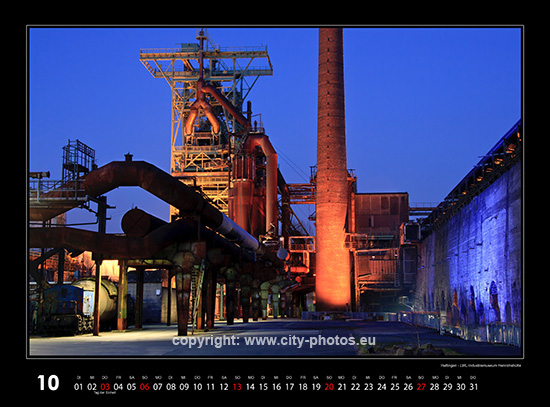Click the "Tag der Einheit" holiday note
The width and height of the screenshot is (550, 407).
coord(105,393)
